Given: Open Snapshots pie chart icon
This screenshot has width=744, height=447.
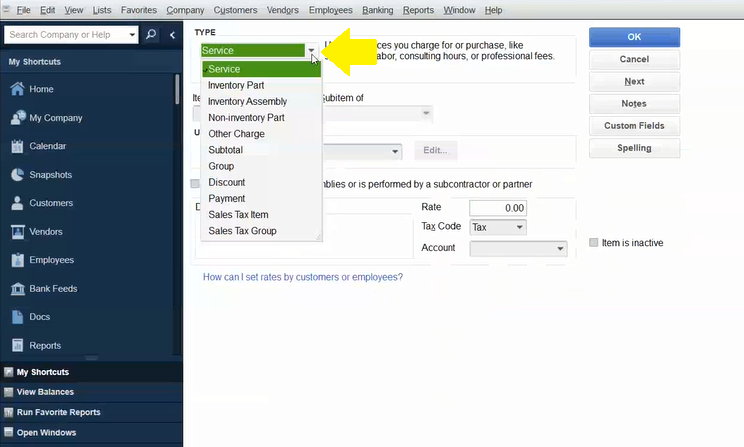Looking at the screenshot, I should click(x=17, y=175).
